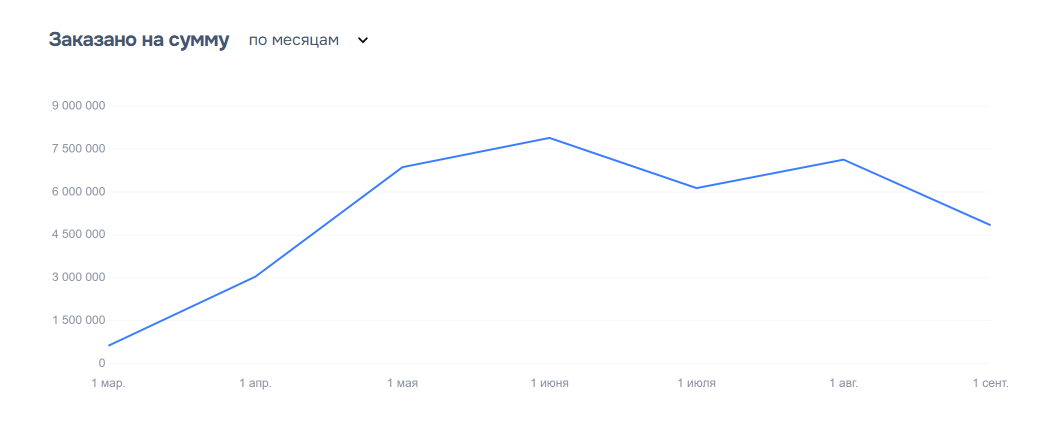Open the "по месяцам" period dropdown
1041x435 pixels.
click(294, 40)
